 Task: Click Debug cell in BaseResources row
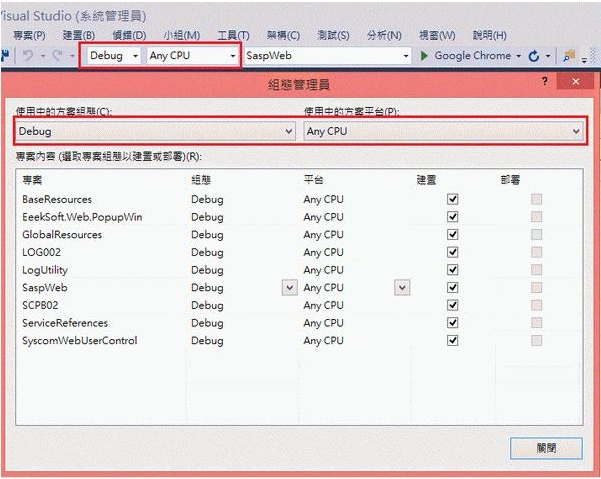[x=207, y=200]
